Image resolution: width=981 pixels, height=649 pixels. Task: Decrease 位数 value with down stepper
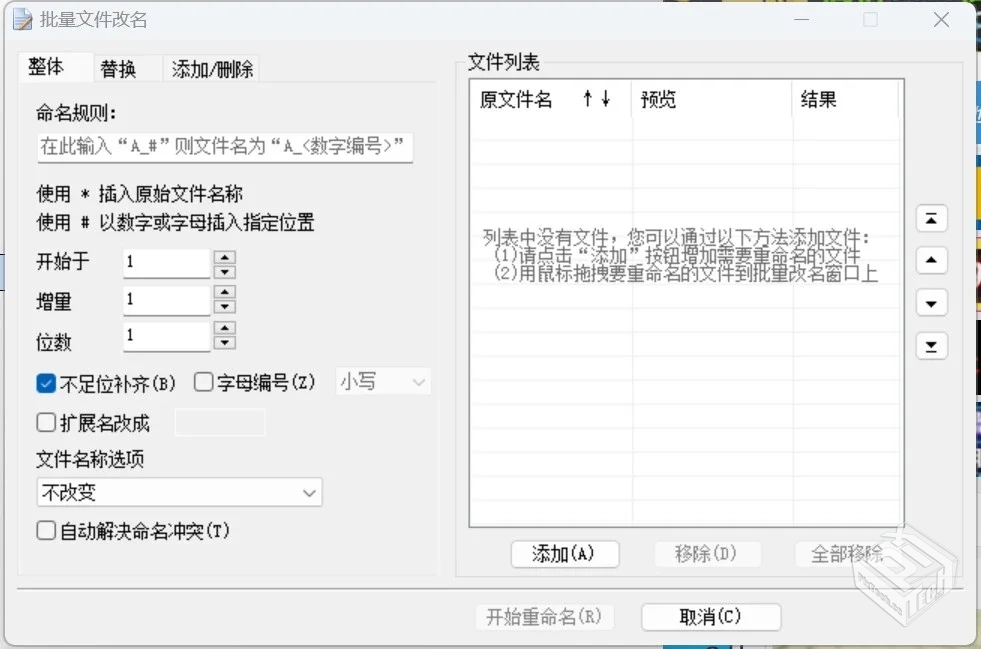tap(227, 343)
